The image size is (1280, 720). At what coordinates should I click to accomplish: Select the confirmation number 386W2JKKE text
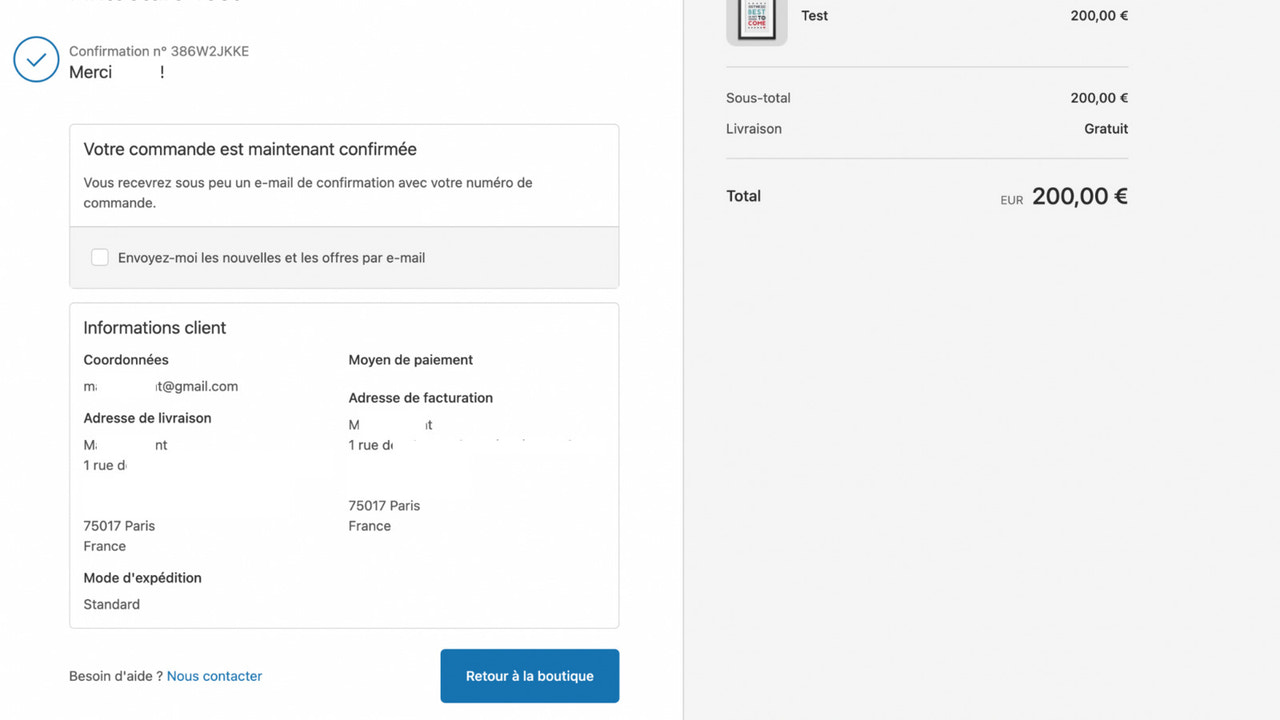click(x=210, y=51)
